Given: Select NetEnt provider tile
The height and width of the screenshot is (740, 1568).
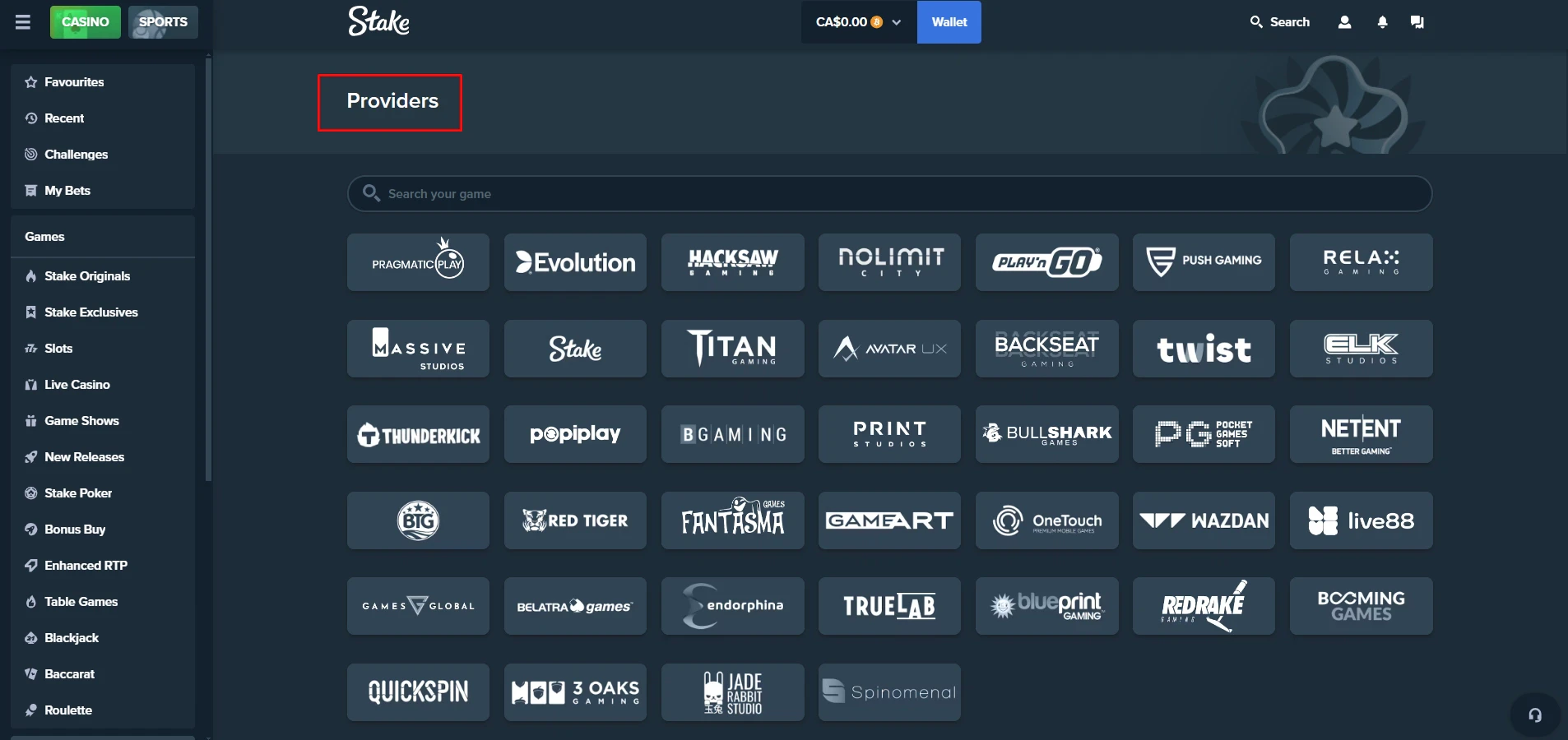Looking at the screenshot, I should [x=1361, y=434].
